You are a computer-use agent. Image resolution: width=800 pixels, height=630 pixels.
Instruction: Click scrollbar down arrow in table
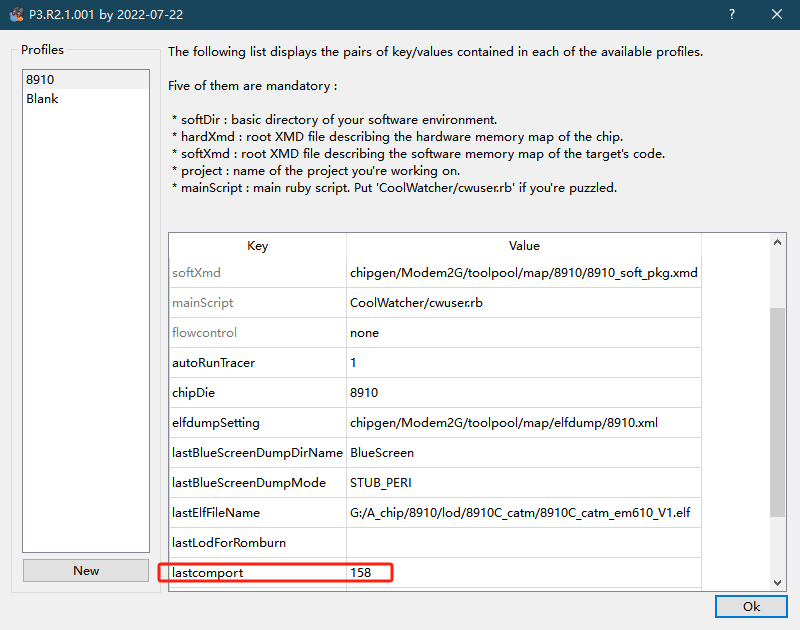(778, 582)
